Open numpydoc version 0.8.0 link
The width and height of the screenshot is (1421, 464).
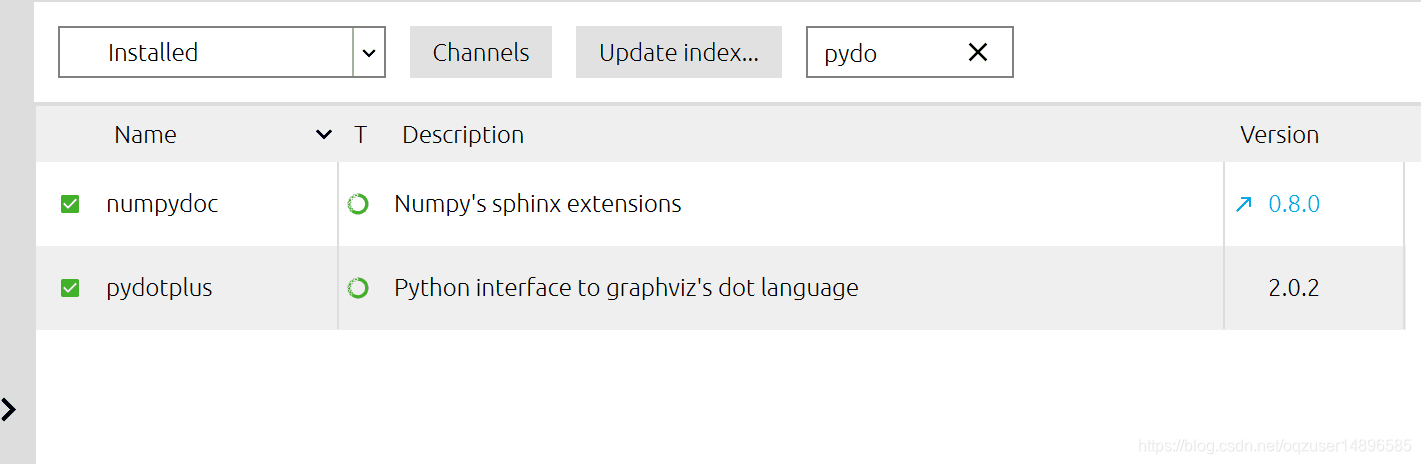1294,204
